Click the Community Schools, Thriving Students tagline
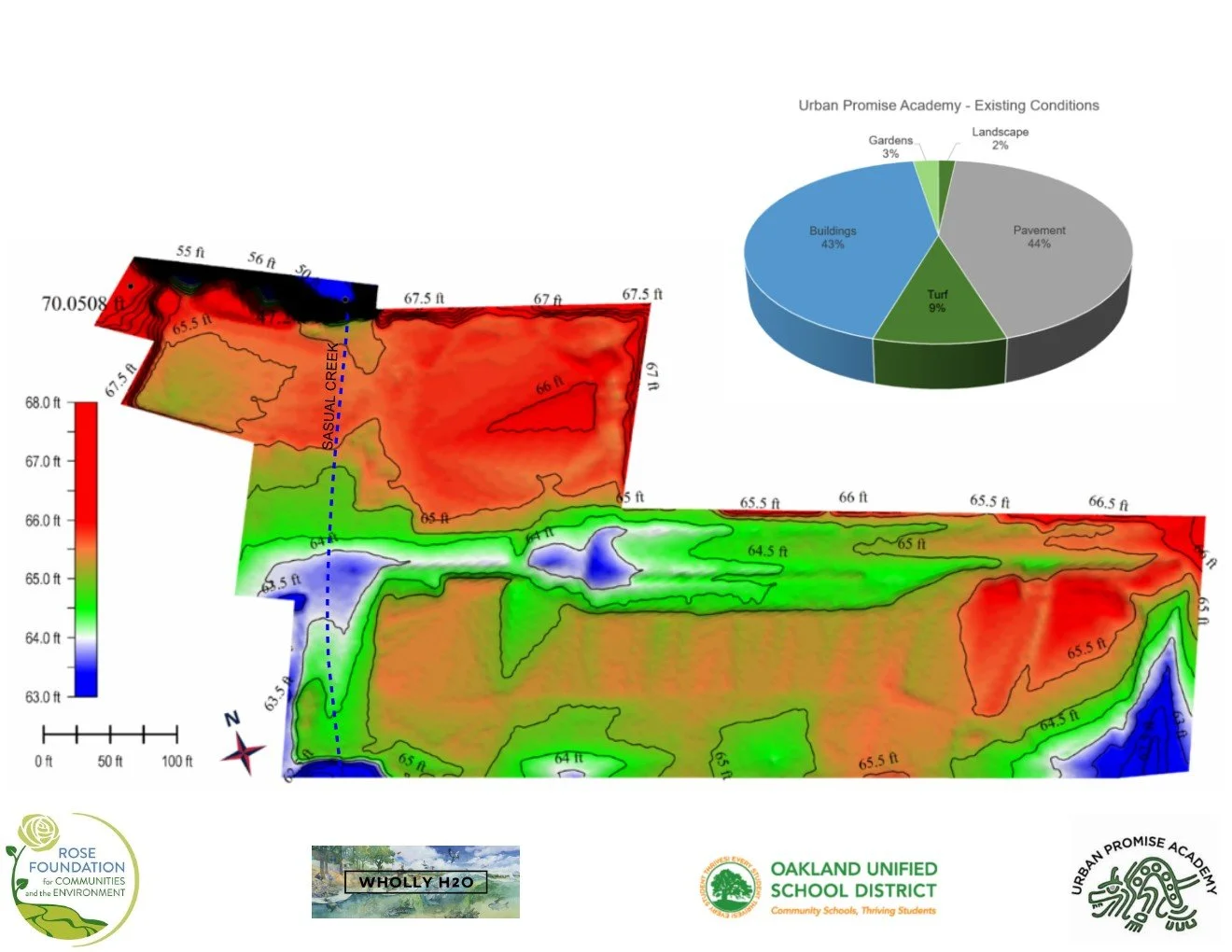This screenshot has height=952, width=1232. 853,910
